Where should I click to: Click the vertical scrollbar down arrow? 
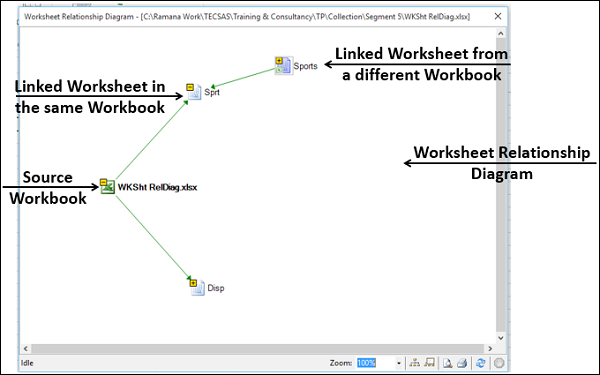tap(501, 338)
